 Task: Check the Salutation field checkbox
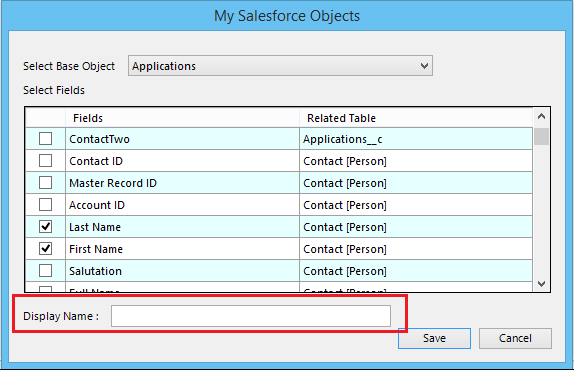(45, 270)
